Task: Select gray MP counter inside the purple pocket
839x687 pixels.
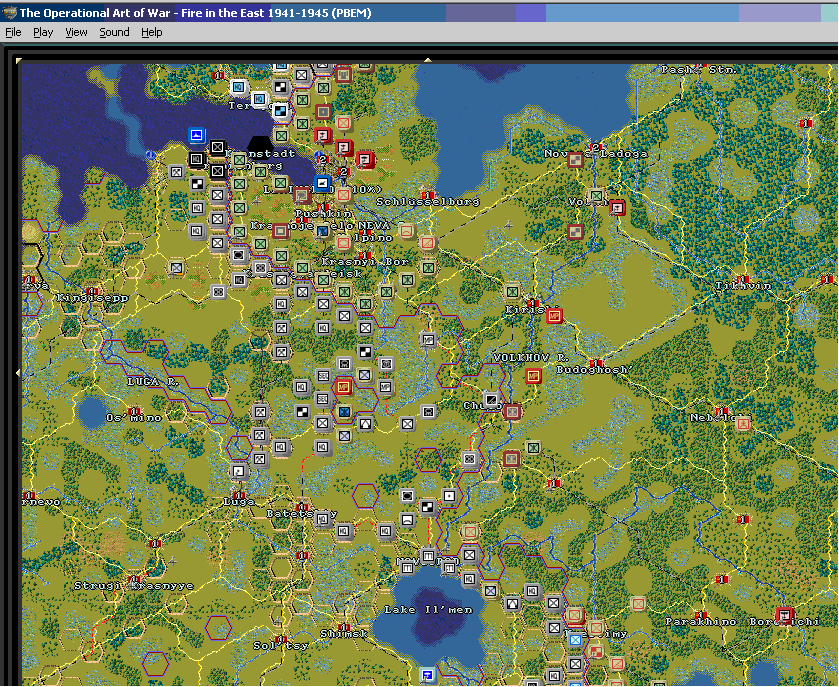Action: click(428, 340)
